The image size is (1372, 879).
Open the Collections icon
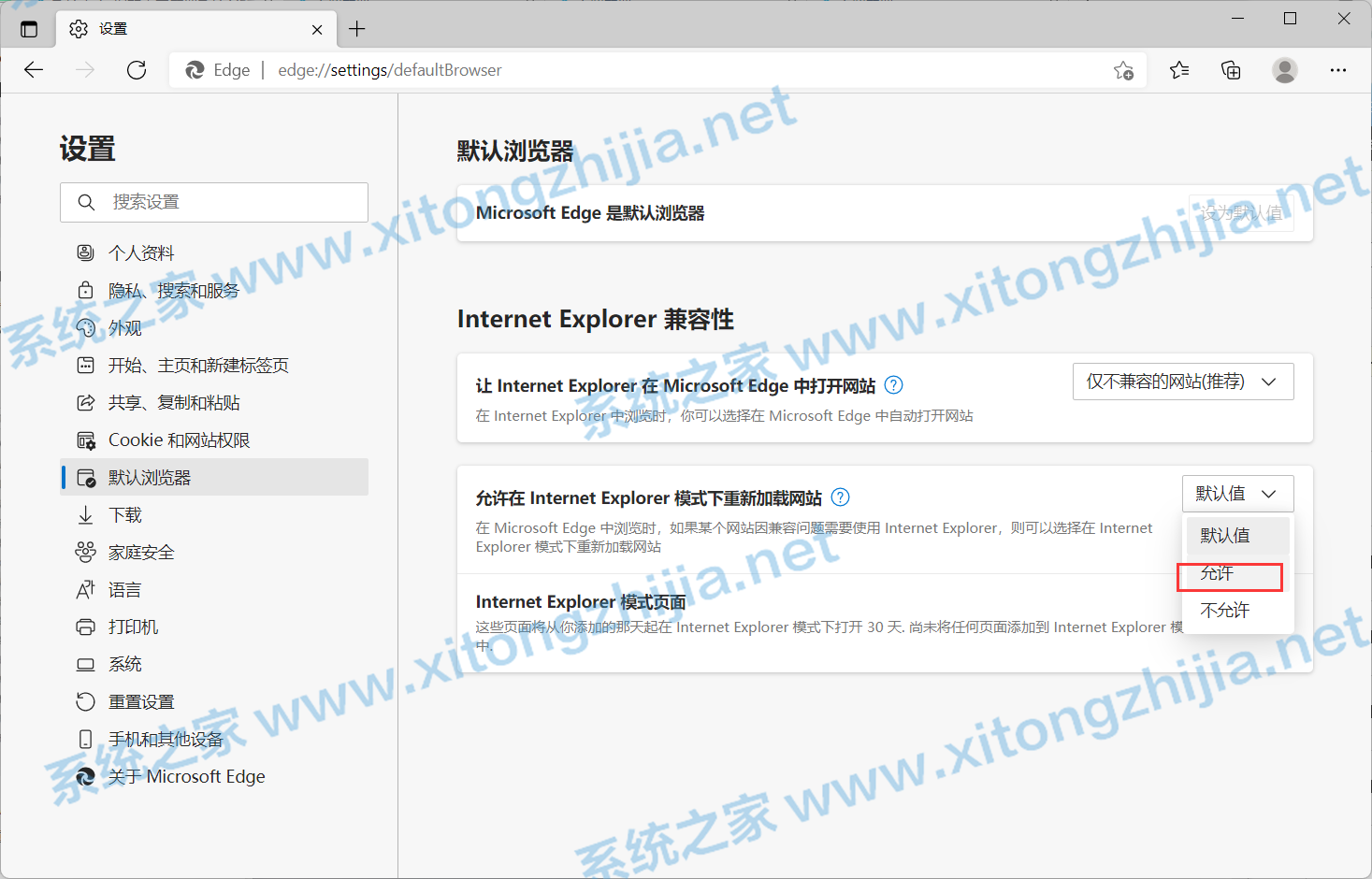click(1231, 69)
